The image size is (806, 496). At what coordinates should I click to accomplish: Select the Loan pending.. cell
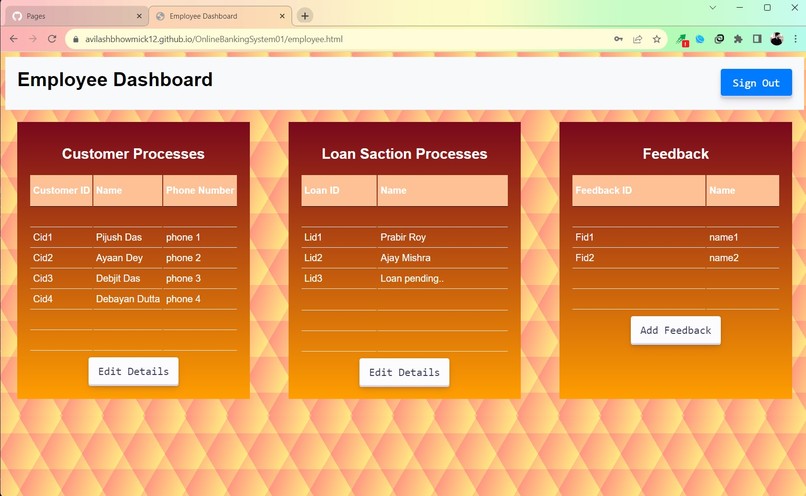(x=443, y=278)
